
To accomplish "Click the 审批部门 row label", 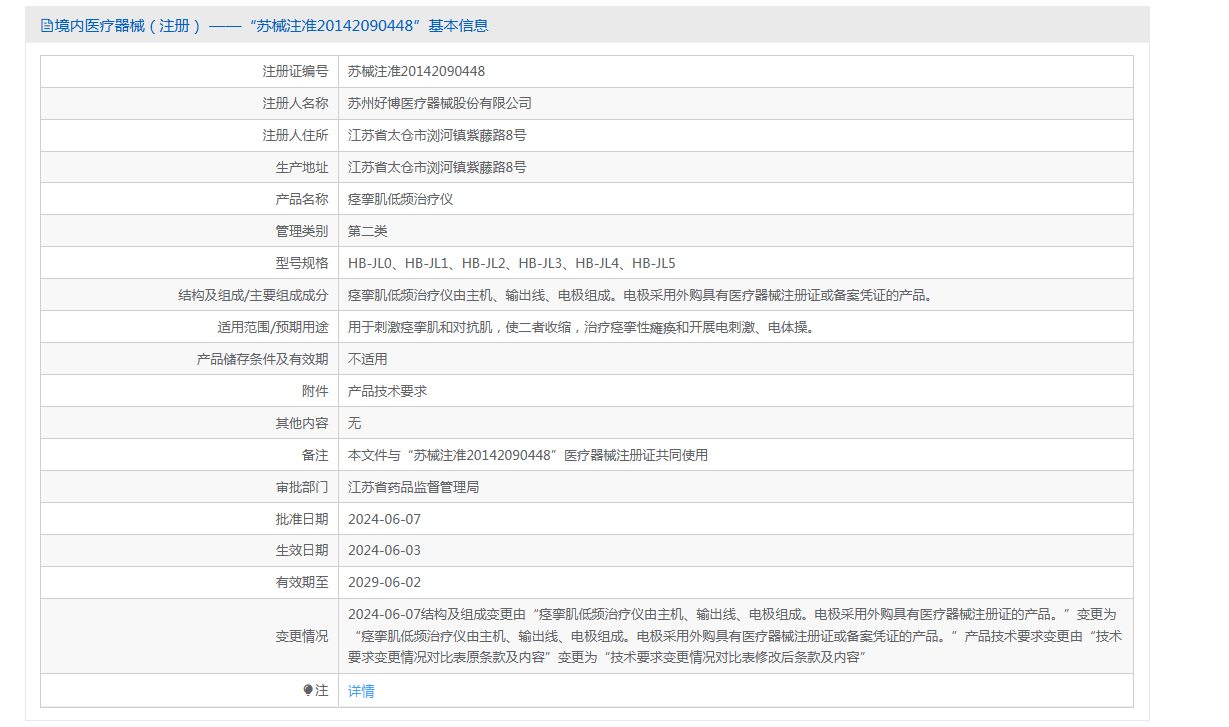I will (x=302, y=487).
